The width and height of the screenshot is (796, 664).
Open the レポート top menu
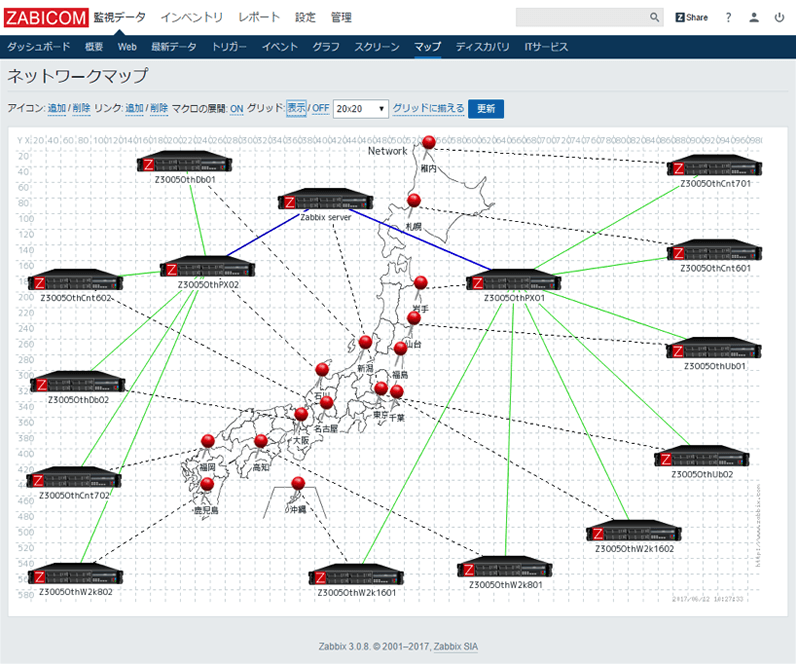click(259, 17)
